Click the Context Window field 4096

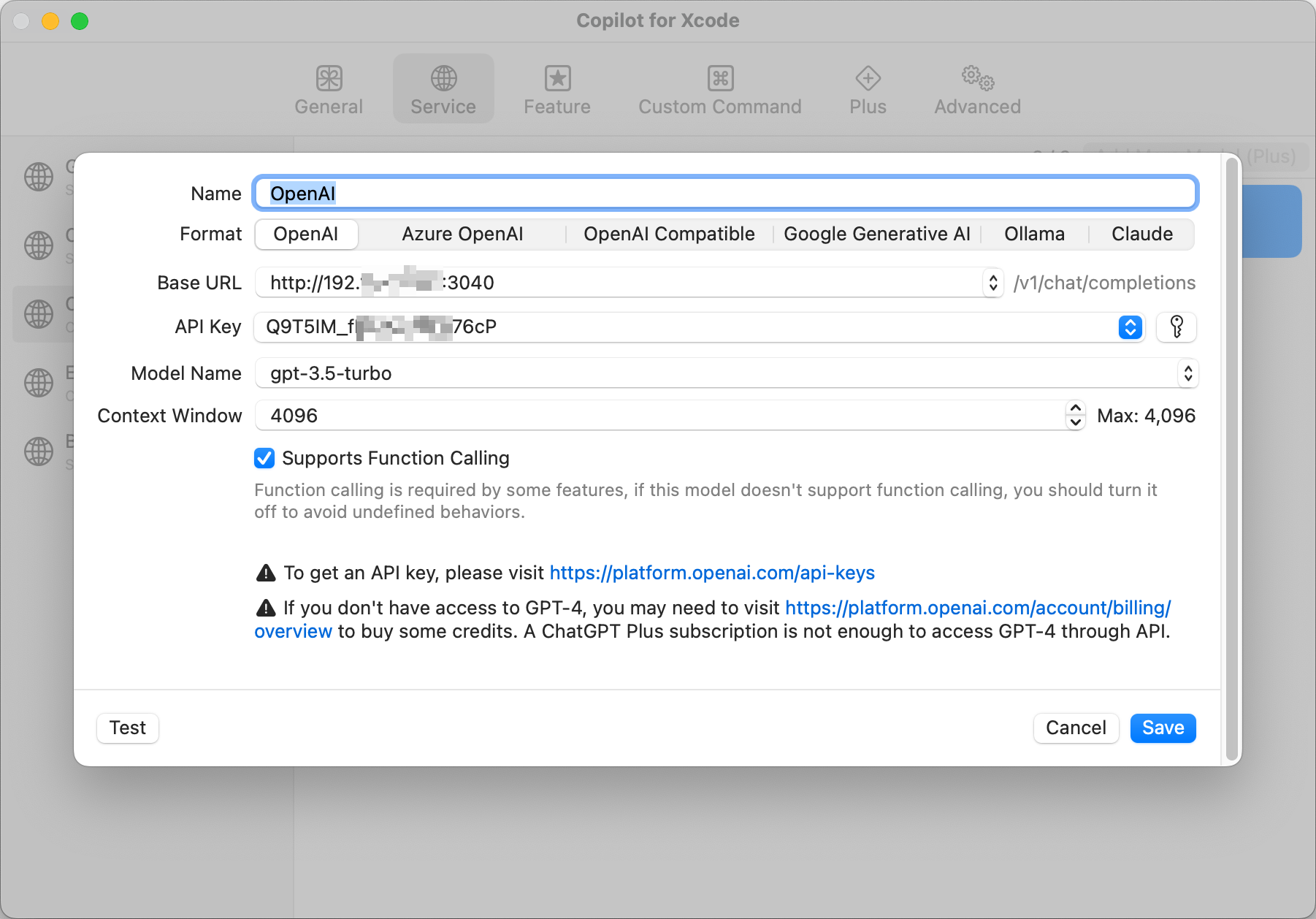pos(660,416)
